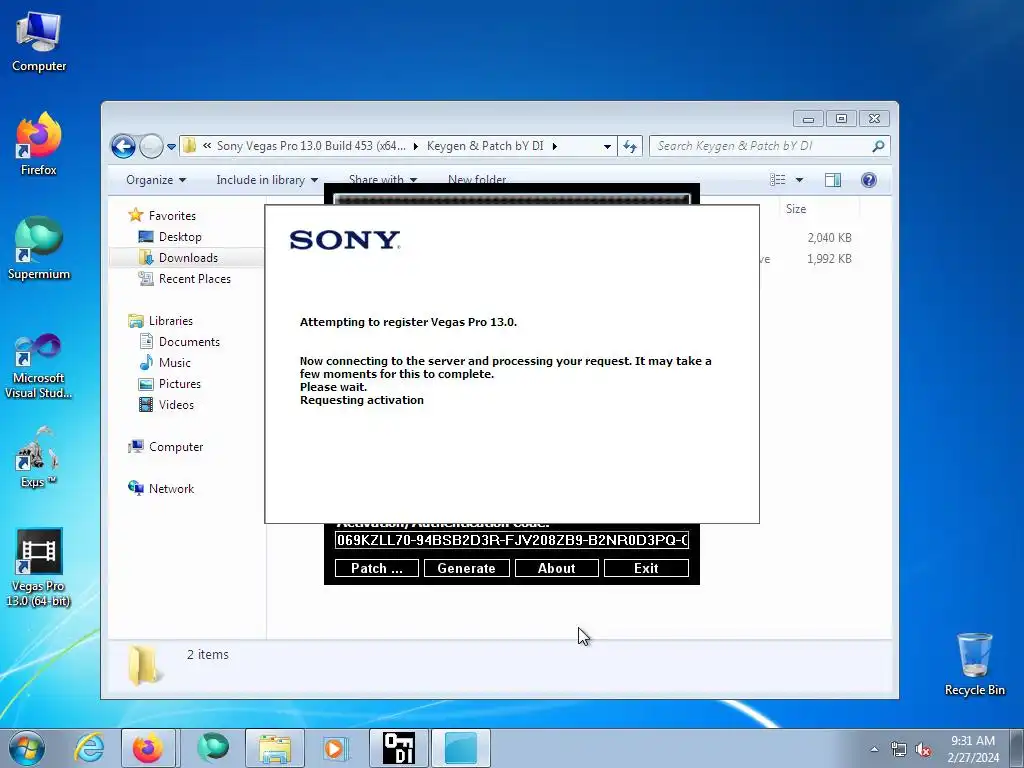Select Network in navigation pane

pyautogui.click(x=171, y=488)
